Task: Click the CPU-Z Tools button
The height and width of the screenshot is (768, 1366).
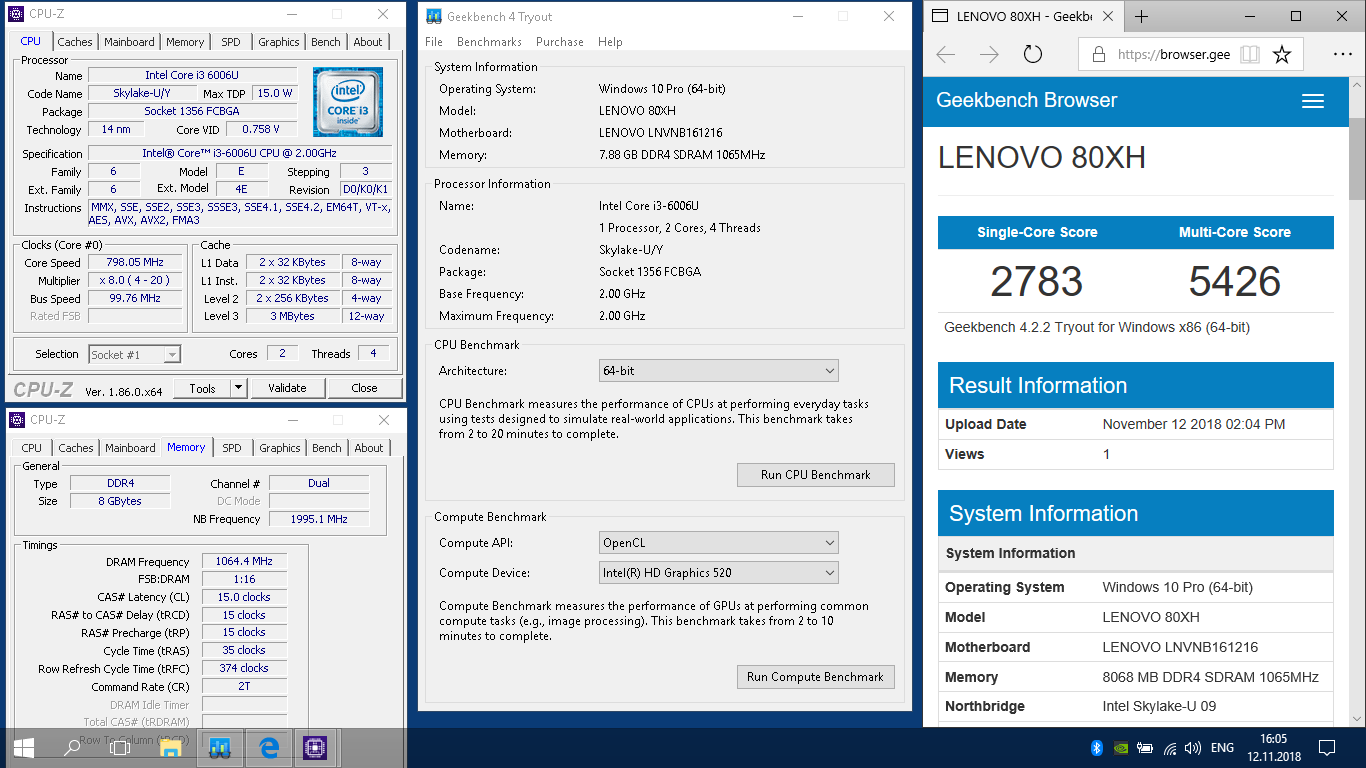Action: click(x=202, y=388)
